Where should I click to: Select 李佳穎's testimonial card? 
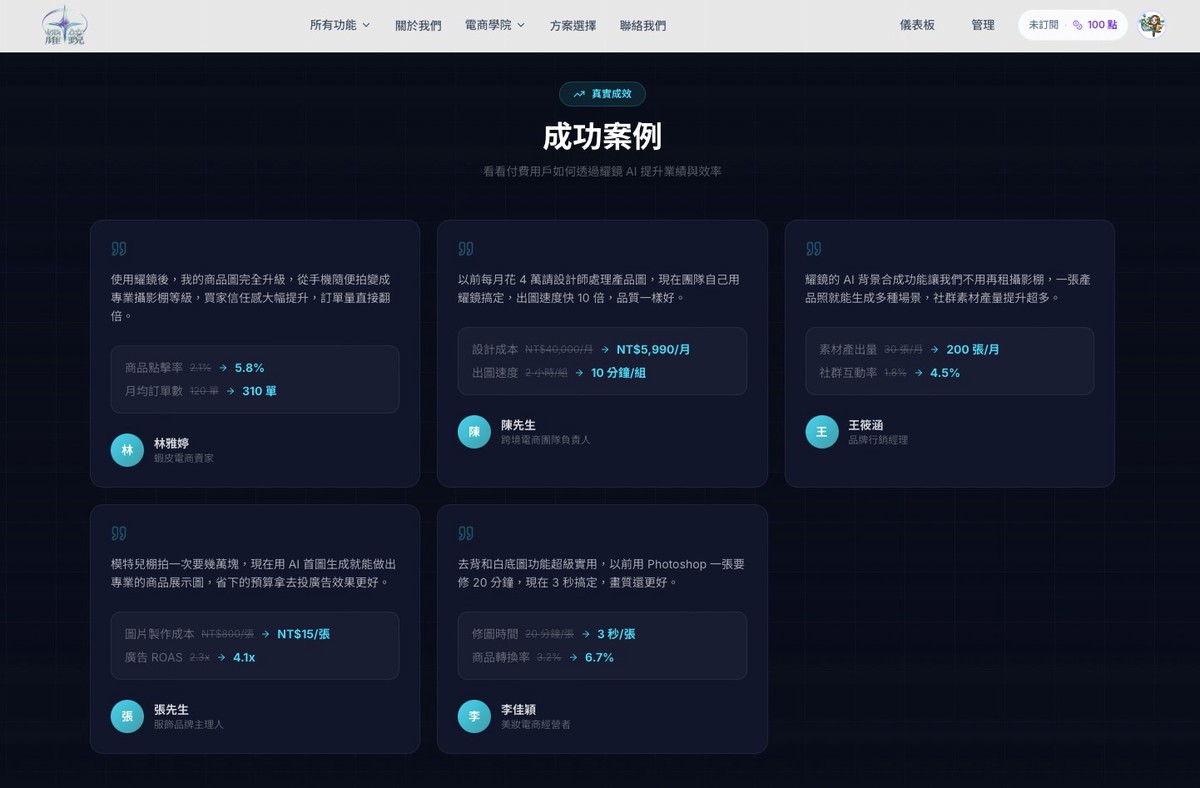pyautogui.click(x=602, y=630)
